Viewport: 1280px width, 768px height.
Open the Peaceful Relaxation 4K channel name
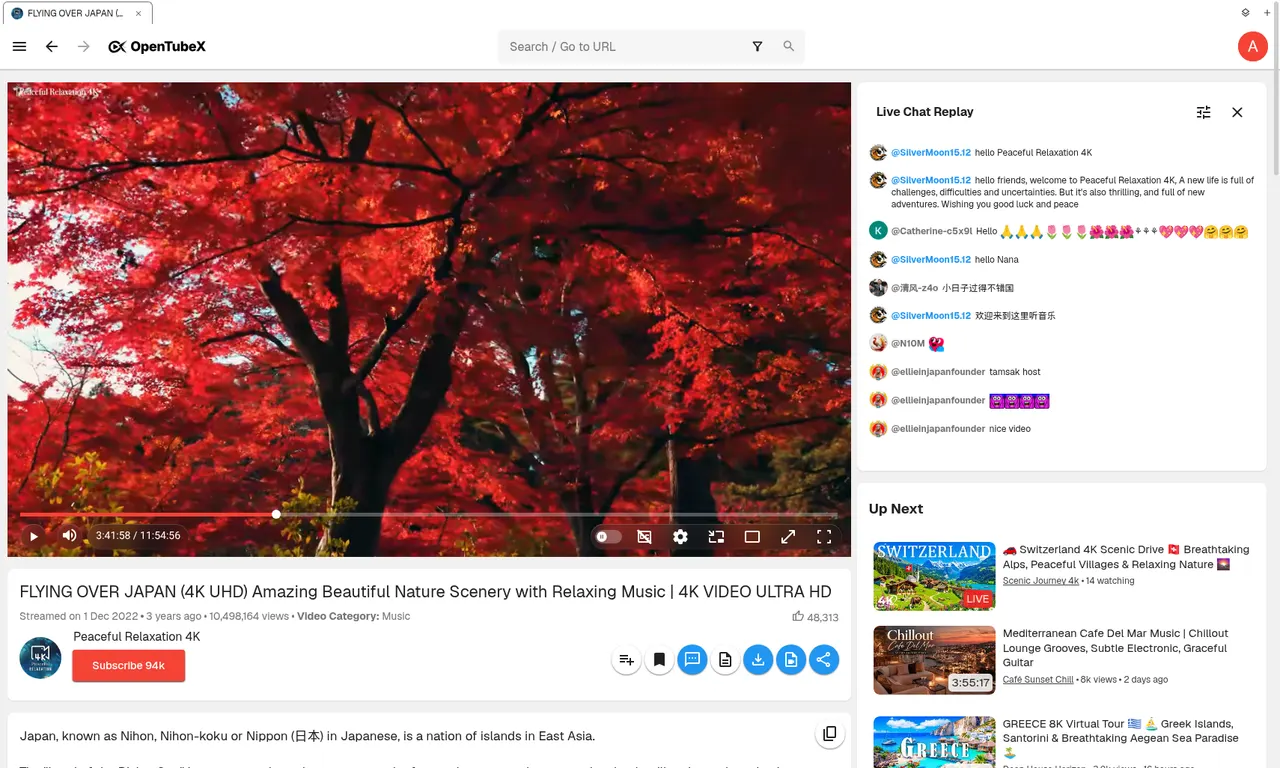[137, 637]
